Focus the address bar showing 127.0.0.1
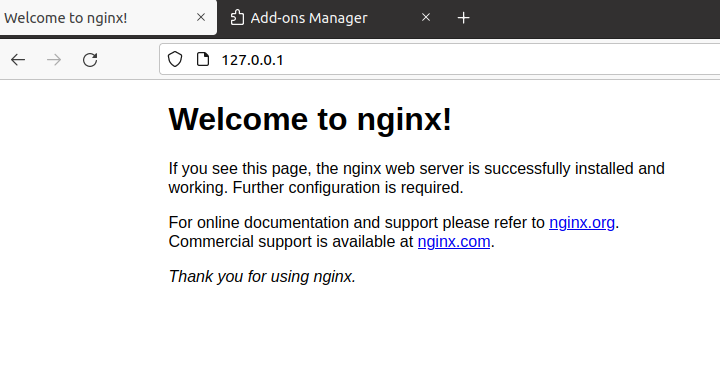The image size is (720, 367). point(439,59)
